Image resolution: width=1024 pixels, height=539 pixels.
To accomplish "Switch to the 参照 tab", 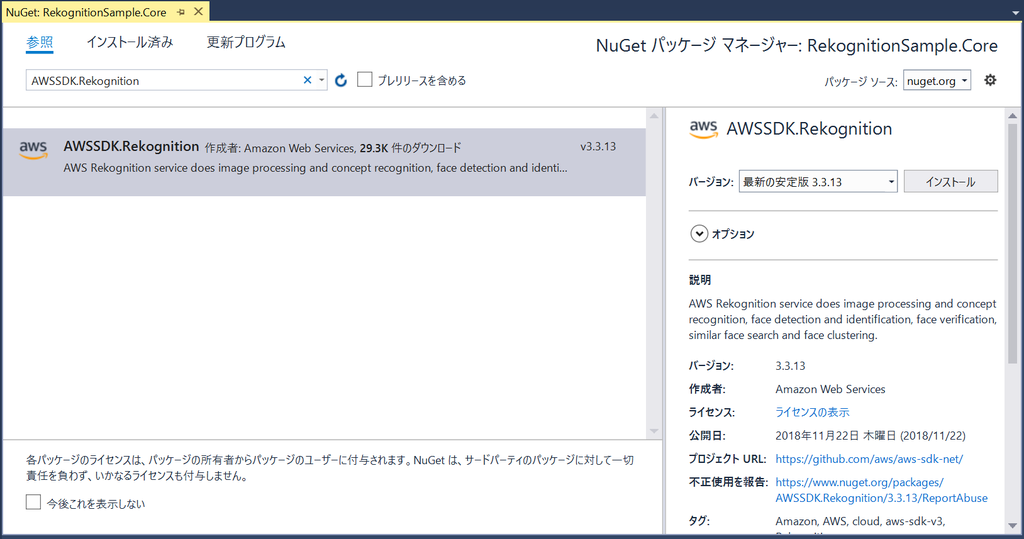I will 40,42.
